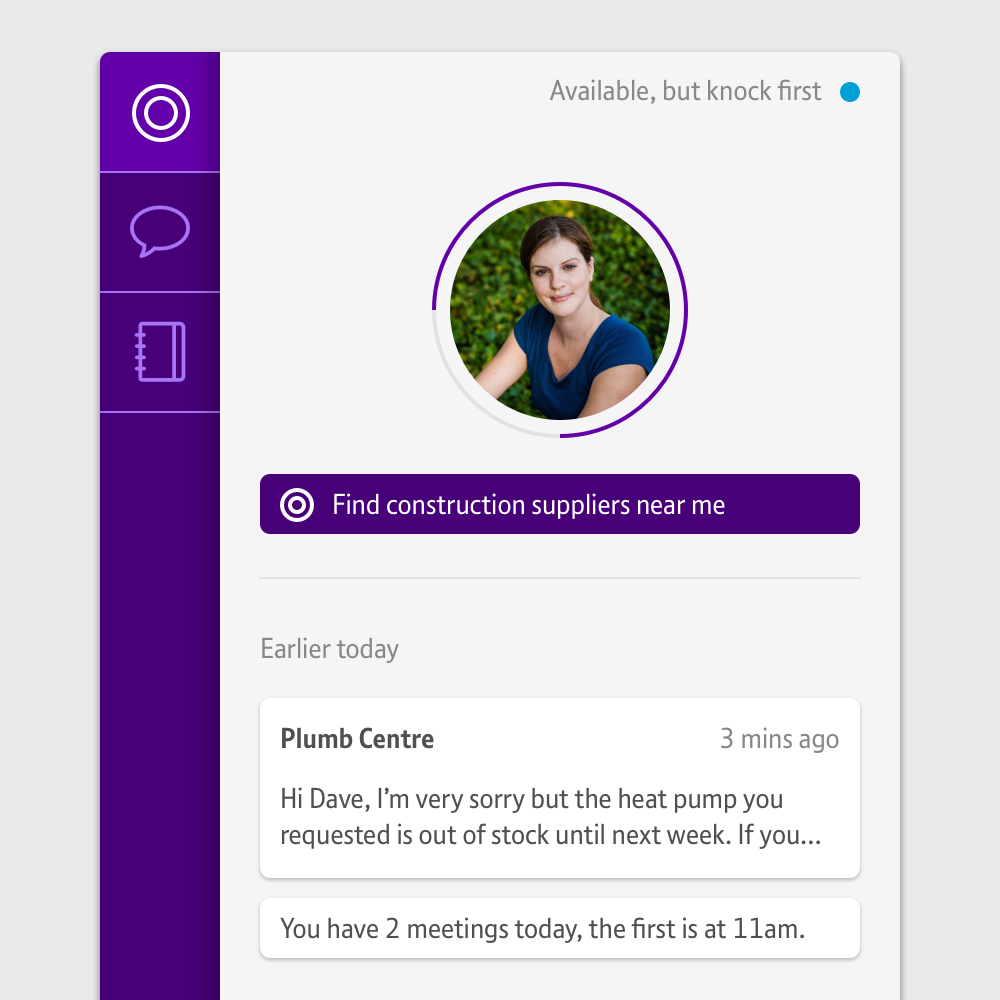Click 'Find construction suppliers near me' button

click(560, 504)
